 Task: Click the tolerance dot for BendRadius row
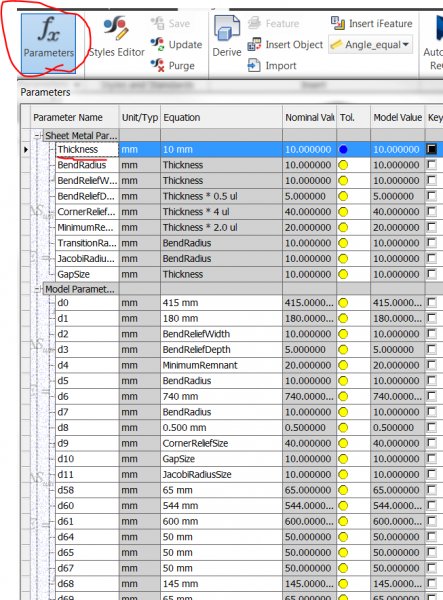(343, 165)
